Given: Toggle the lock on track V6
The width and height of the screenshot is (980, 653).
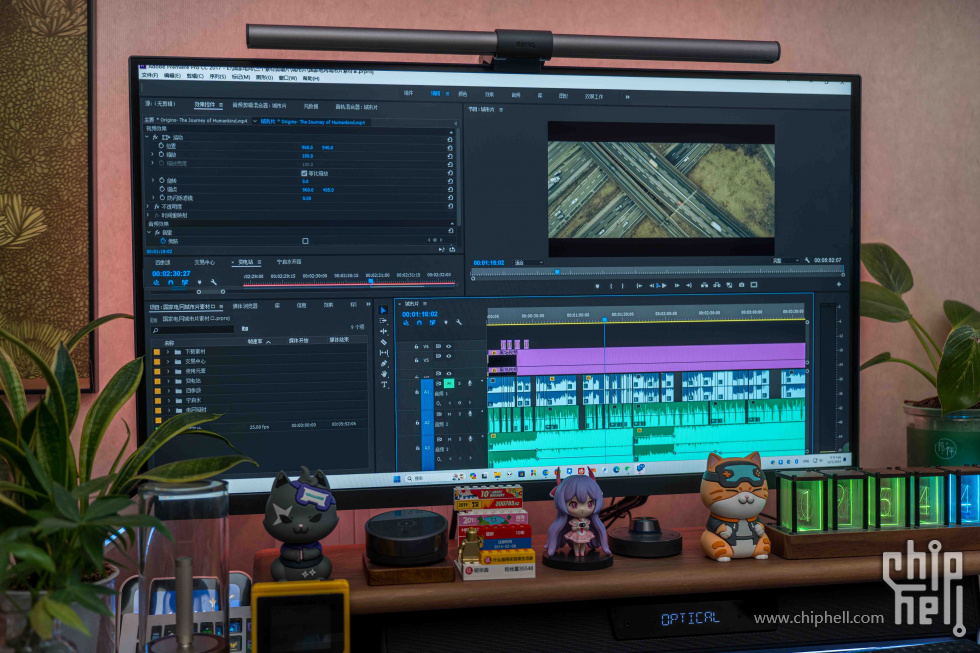Looking at the screenshot, I should pyautogui.click(x=416, y=347).
